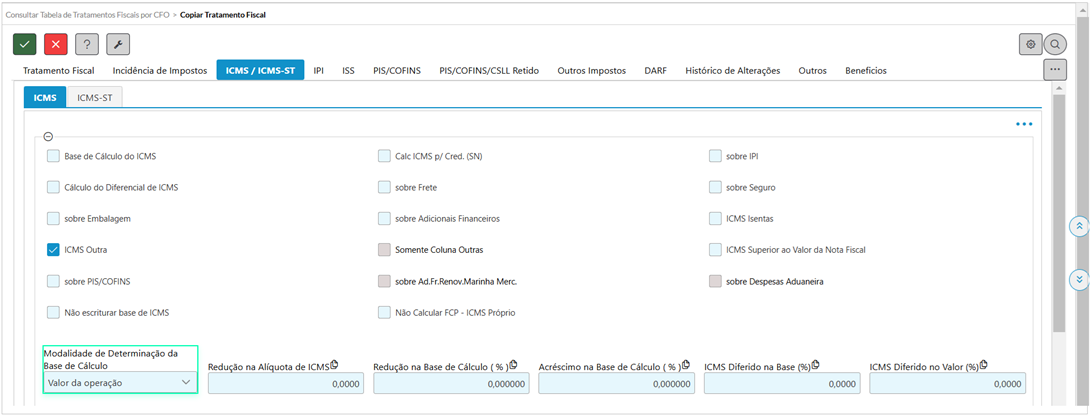This screenshot has height=416, width=1090.
Task: Go to Consultar Tabela de Tratamentos Fiscais breadcrumb
Action: click(x=86, y=15)
